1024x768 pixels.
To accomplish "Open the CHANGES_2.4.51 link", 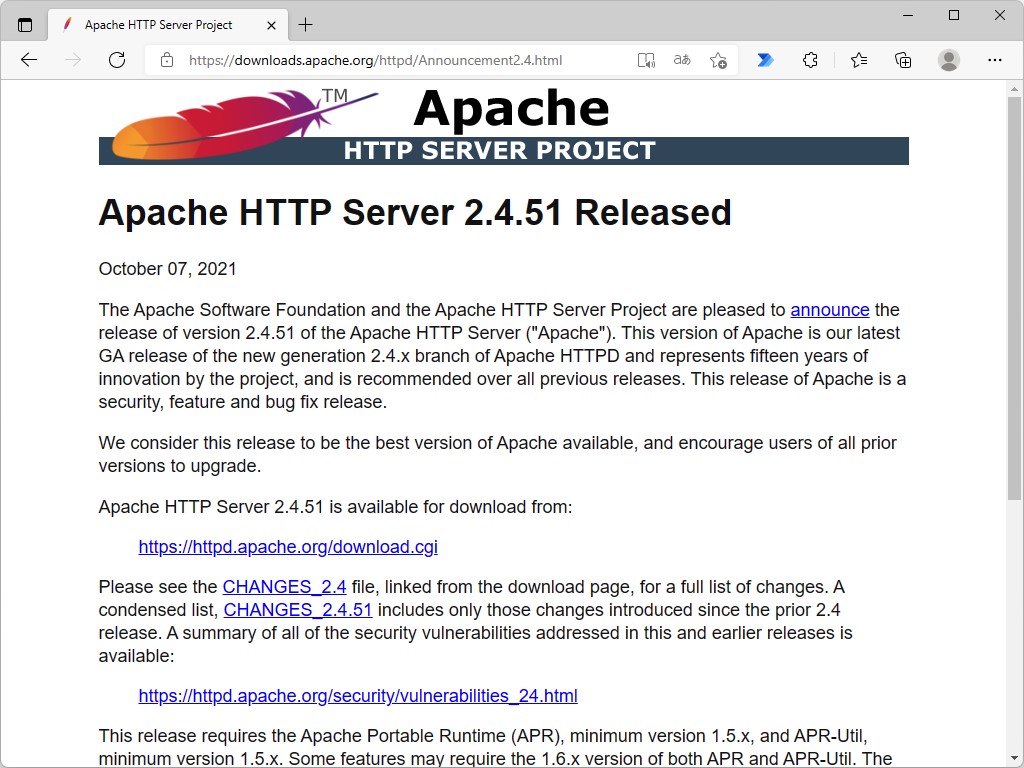I will (x=298, y=609).
